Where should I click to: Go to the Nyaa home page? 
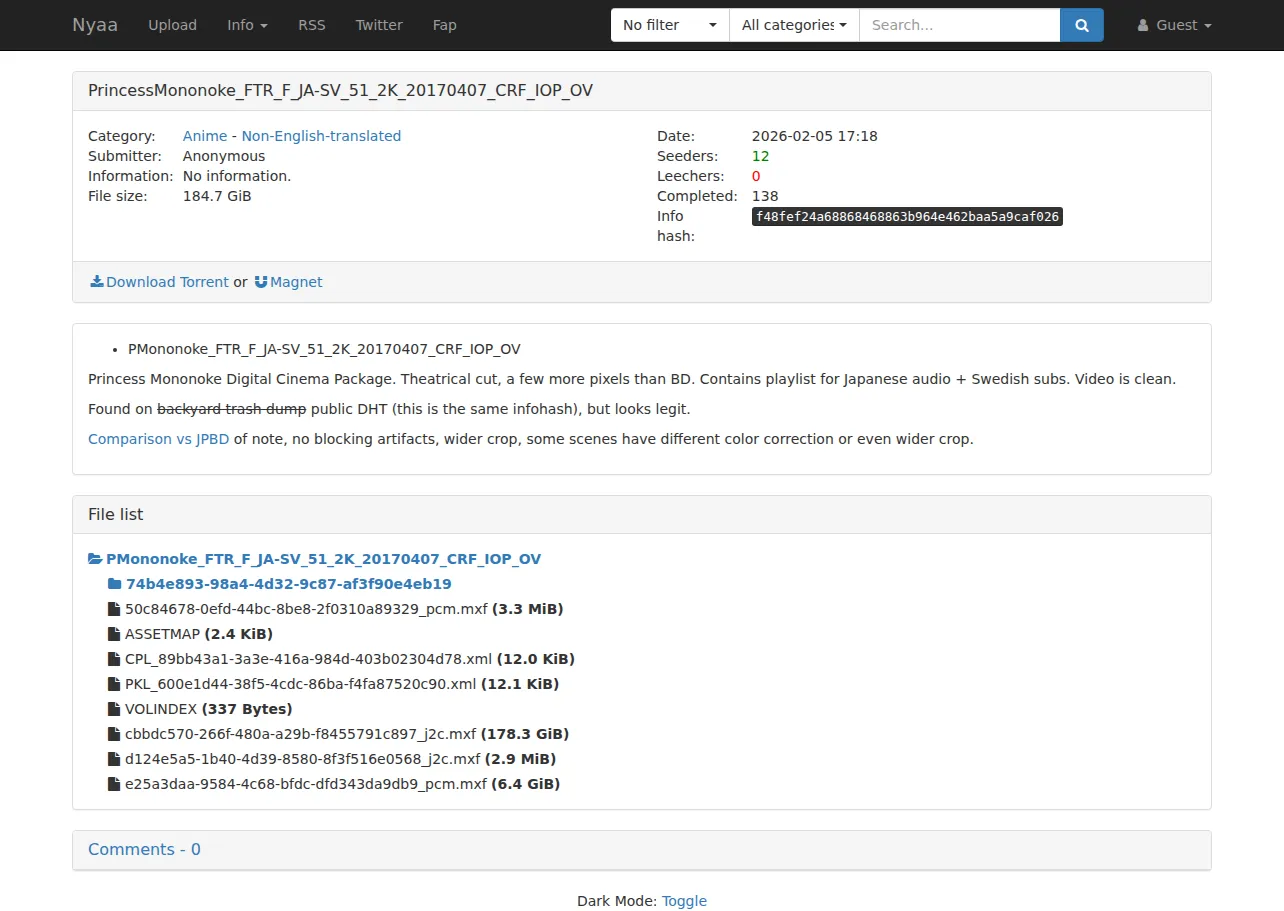click(x=95, y=25)
